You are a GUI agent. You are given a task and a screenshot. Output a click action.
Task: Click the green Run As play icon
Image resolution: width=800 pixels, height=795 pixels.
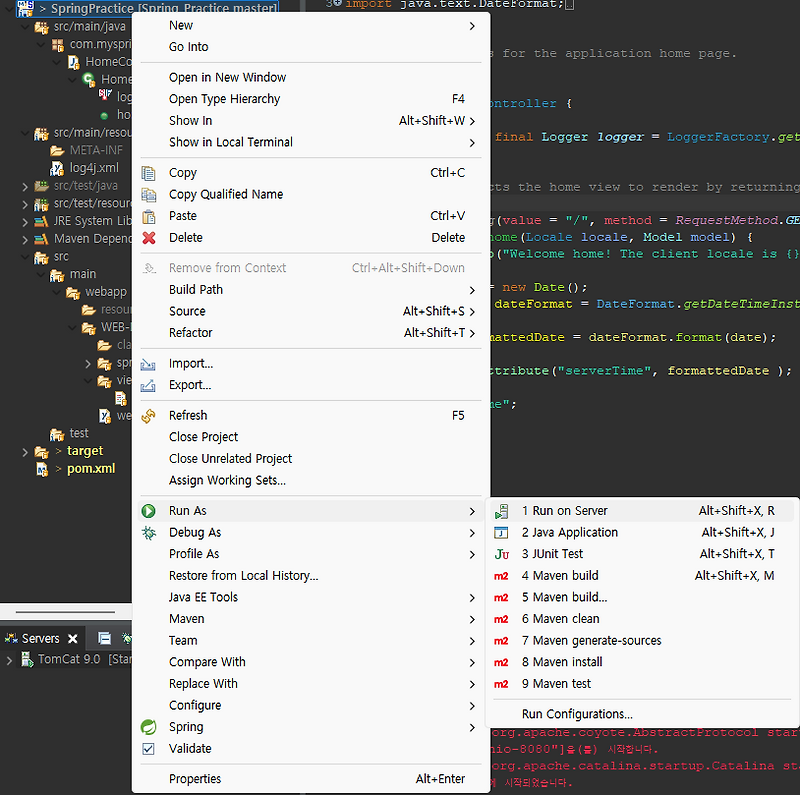click(x=148, y=511)
